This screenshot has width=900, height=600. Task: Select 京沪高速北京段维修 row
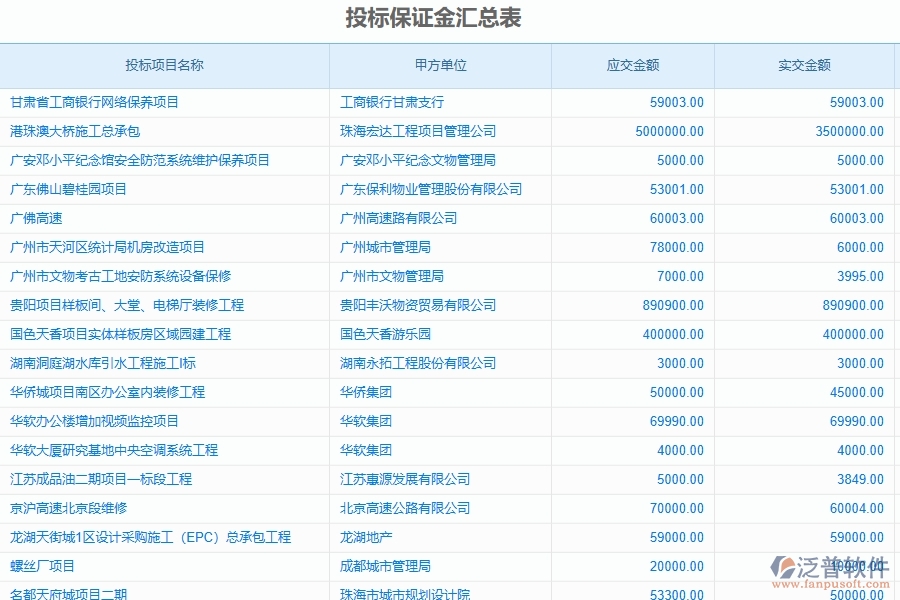point(77,508)
